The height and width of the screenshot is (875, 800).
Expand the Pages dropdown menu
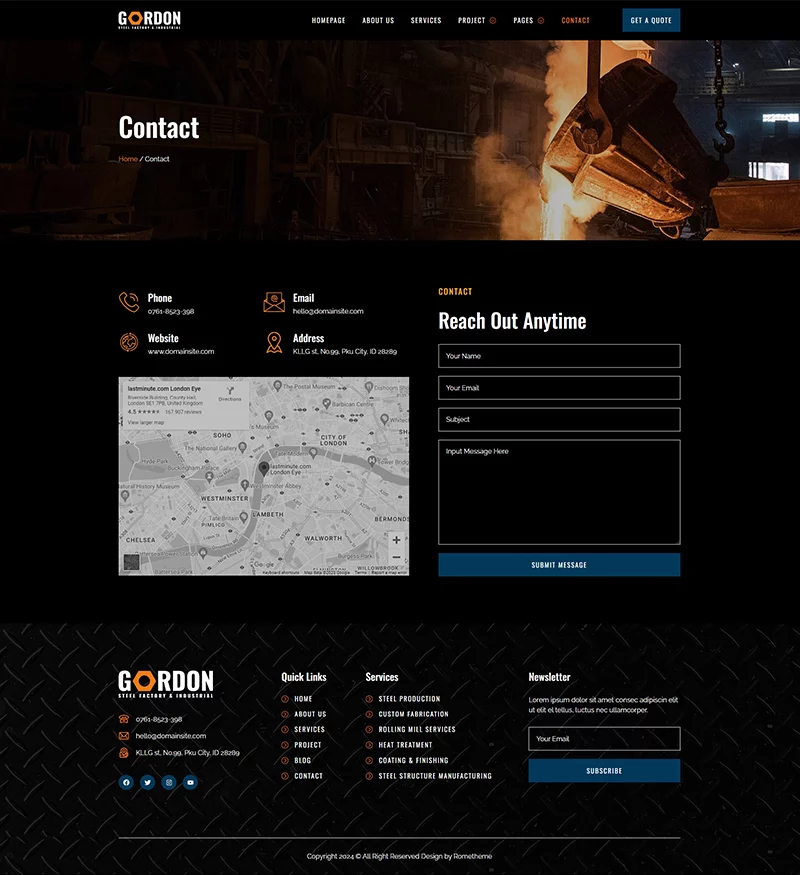click(528, 20)
